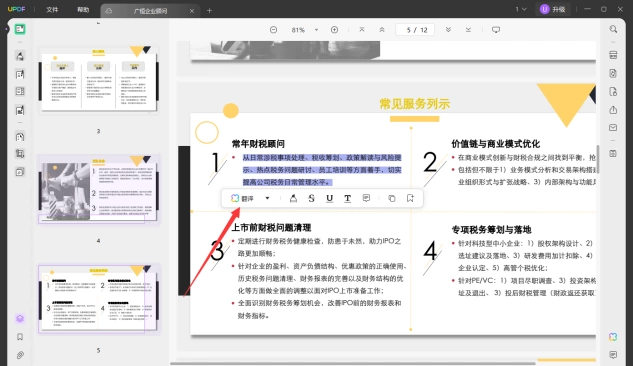This screenshot has width=633, height=366.
Task: Open the search tool in right sidebar
Action: 613,29
